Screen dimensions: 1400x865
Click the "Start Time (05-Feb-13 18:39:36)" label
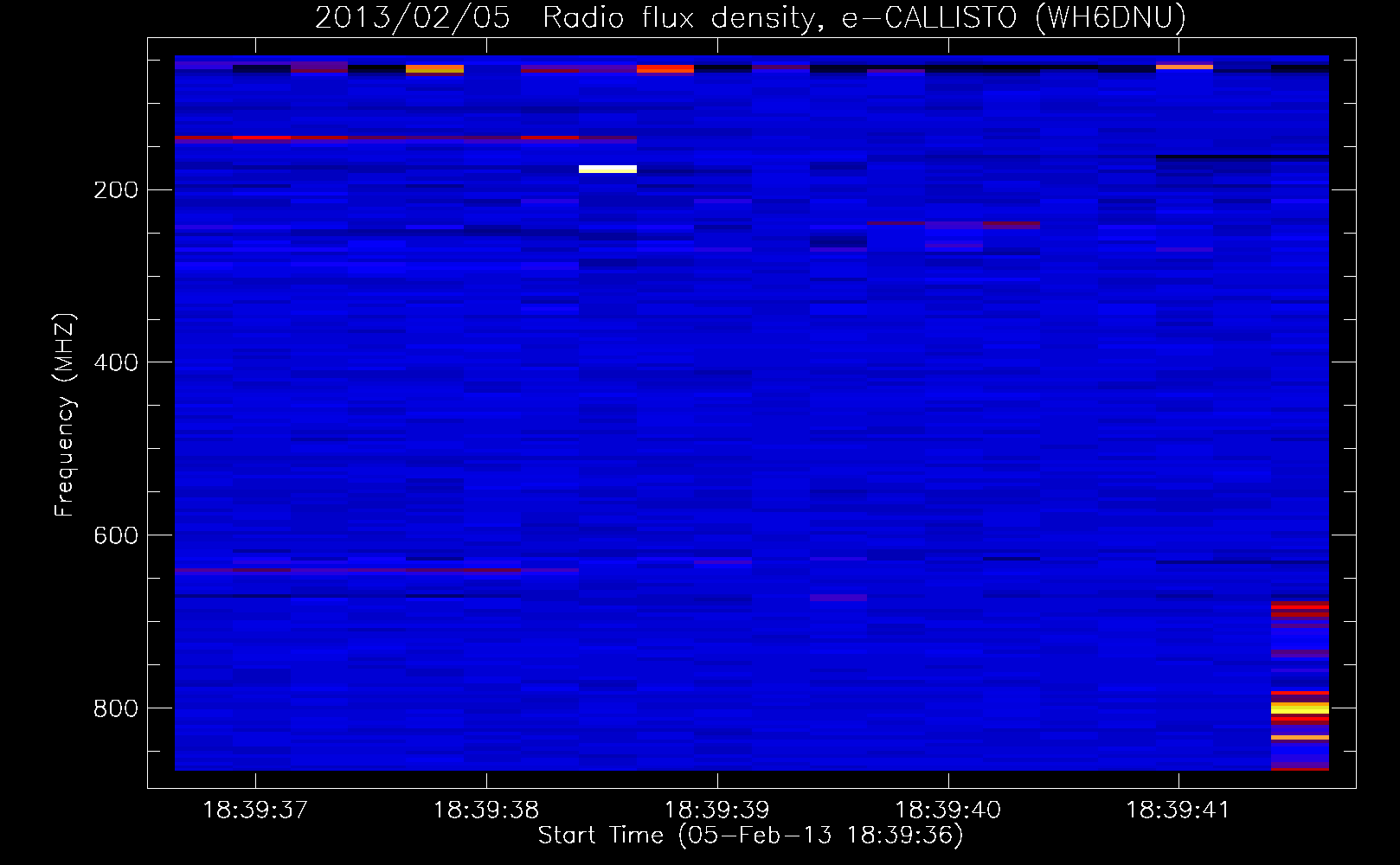[x=750, y=836]
